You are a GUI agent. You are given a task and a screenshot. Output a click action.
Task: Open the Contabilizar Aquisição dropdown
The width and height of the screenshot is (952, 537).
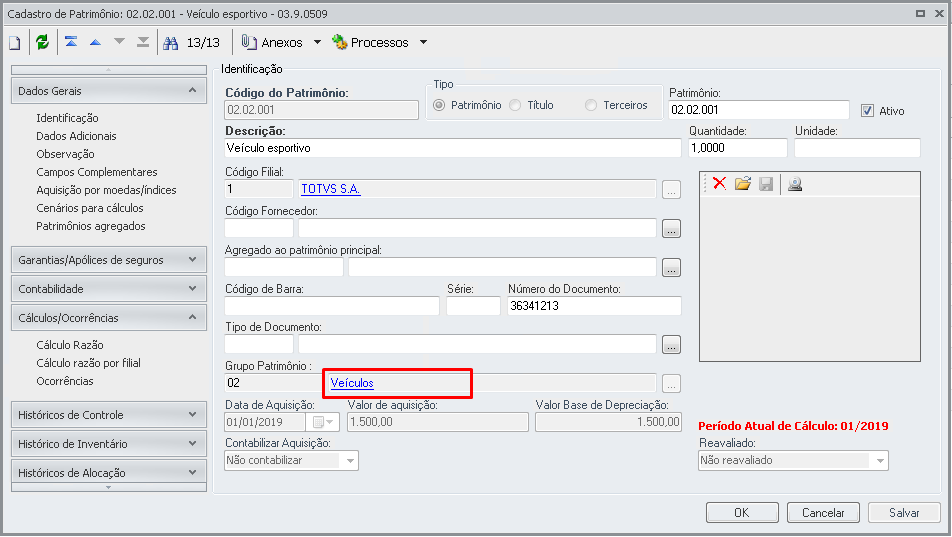(350, 460)
